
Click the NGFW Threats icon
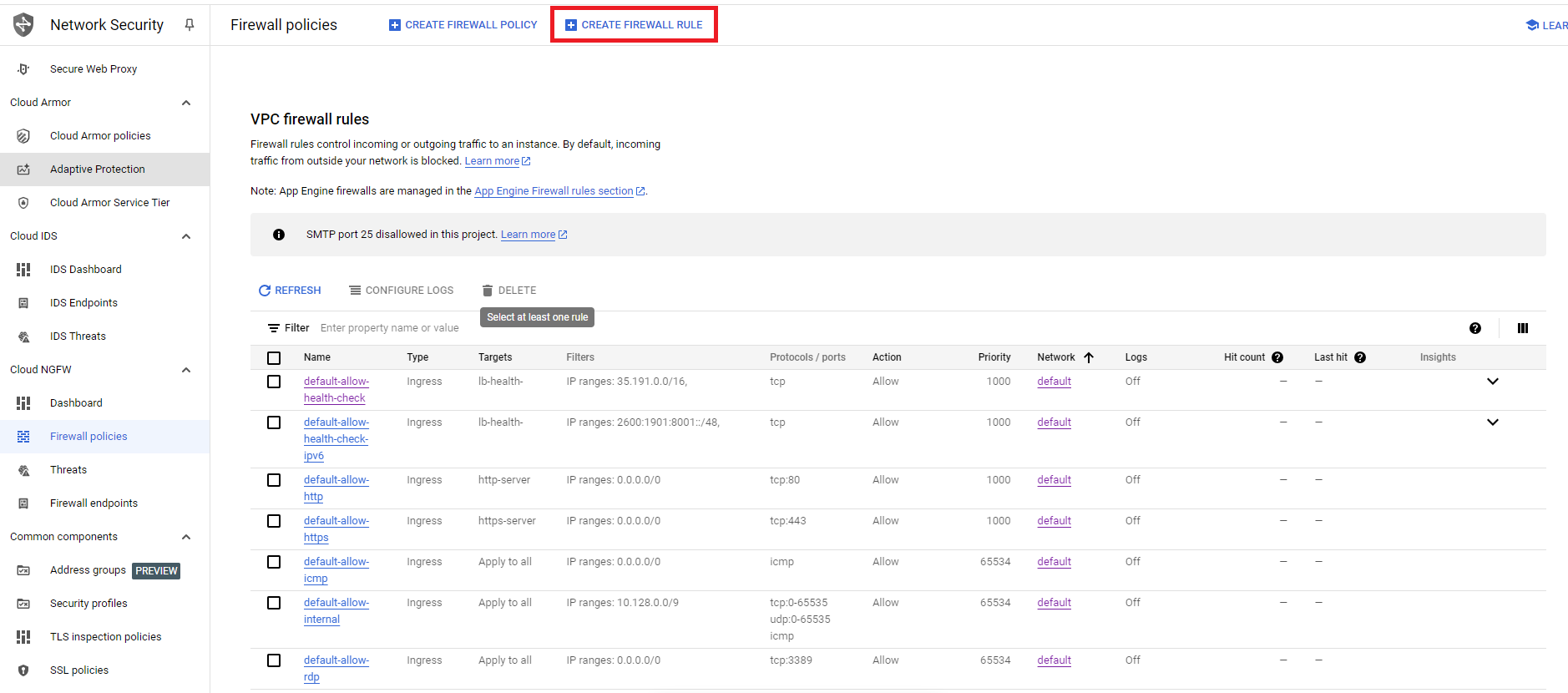click(x=23, y=470)
